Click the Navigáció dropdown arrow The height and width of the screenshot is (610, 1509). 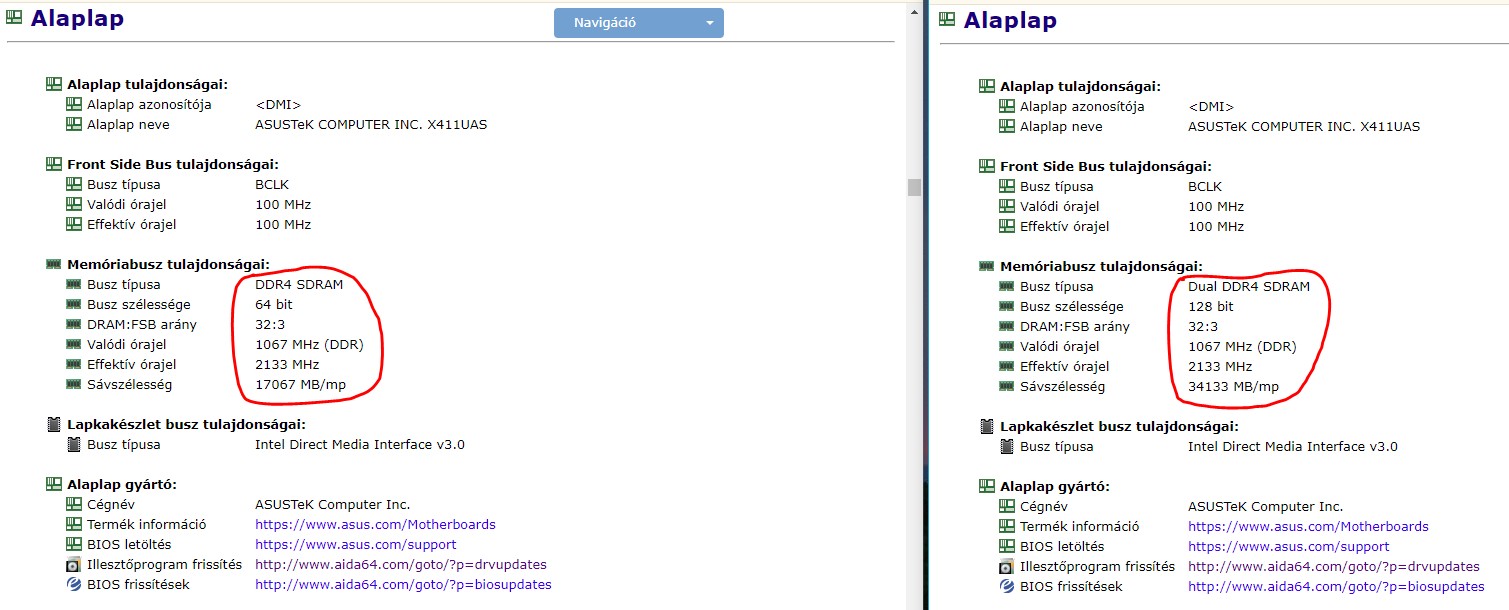tap(709, 23)
